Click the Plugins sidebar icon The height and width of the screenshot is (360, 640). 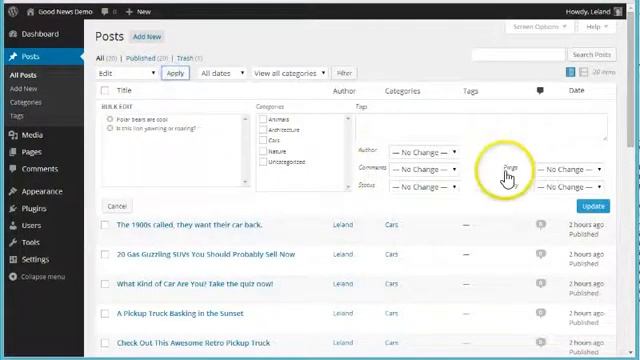[x=13, y=208]
